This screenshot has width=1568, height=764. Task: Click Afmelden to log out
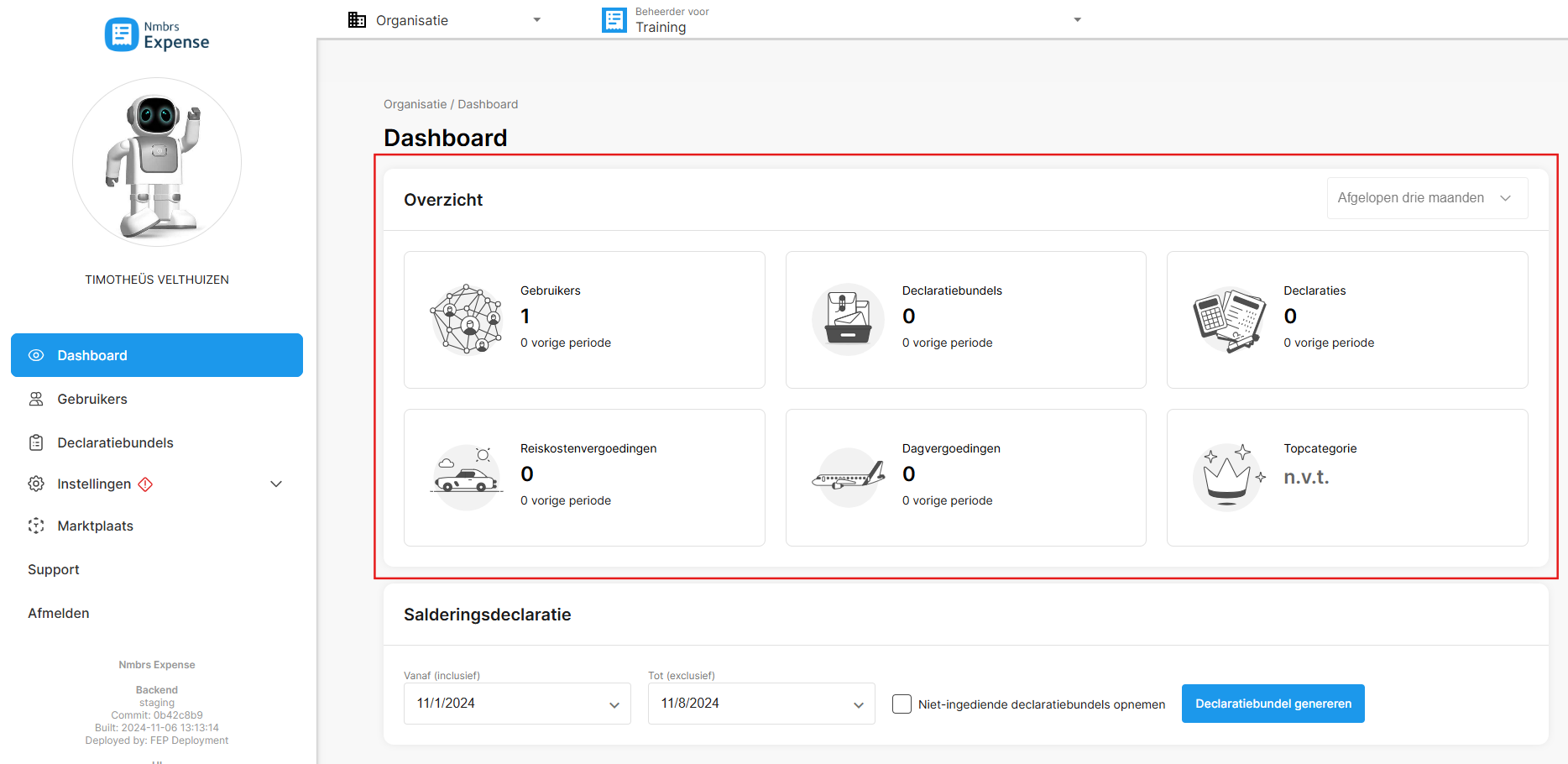(59, 613)
